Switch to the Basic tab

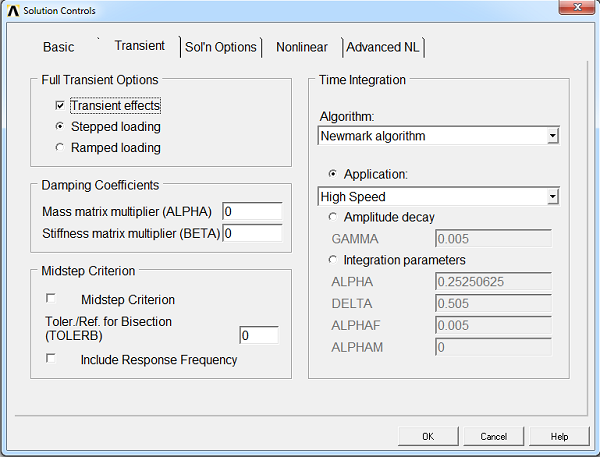tap(59, 47)
